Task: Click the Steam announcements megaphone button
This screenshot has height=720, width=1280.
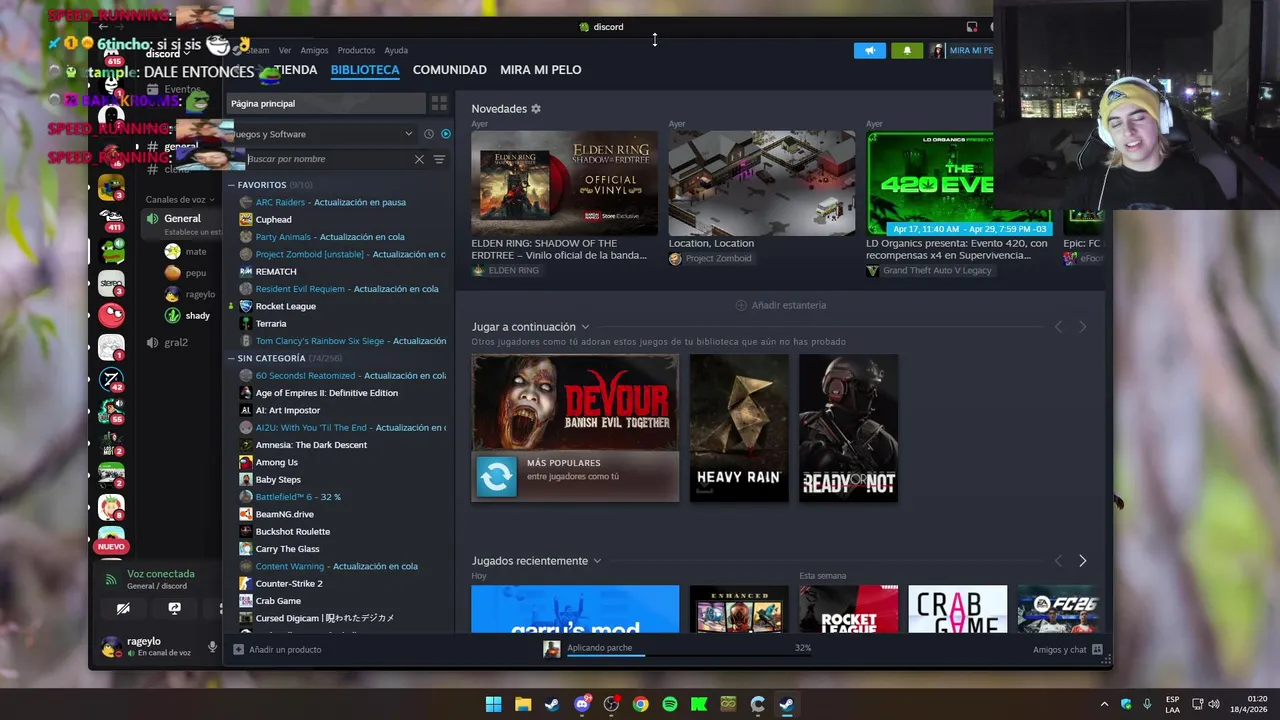Action: [x=870, y=50]
